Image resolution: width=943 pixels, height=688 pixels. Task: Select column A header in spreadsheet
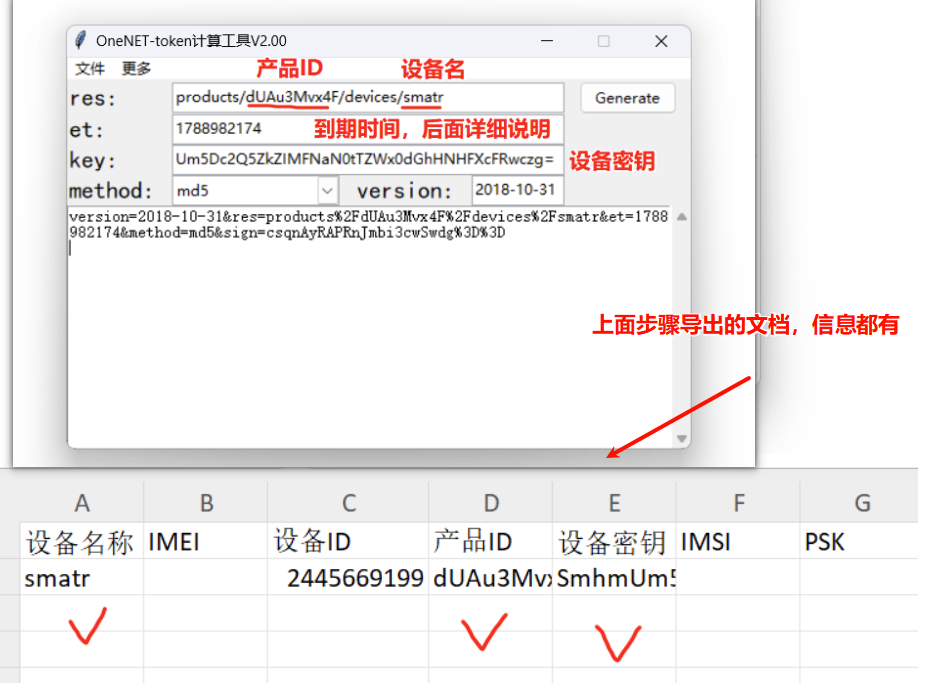(82, 503)
